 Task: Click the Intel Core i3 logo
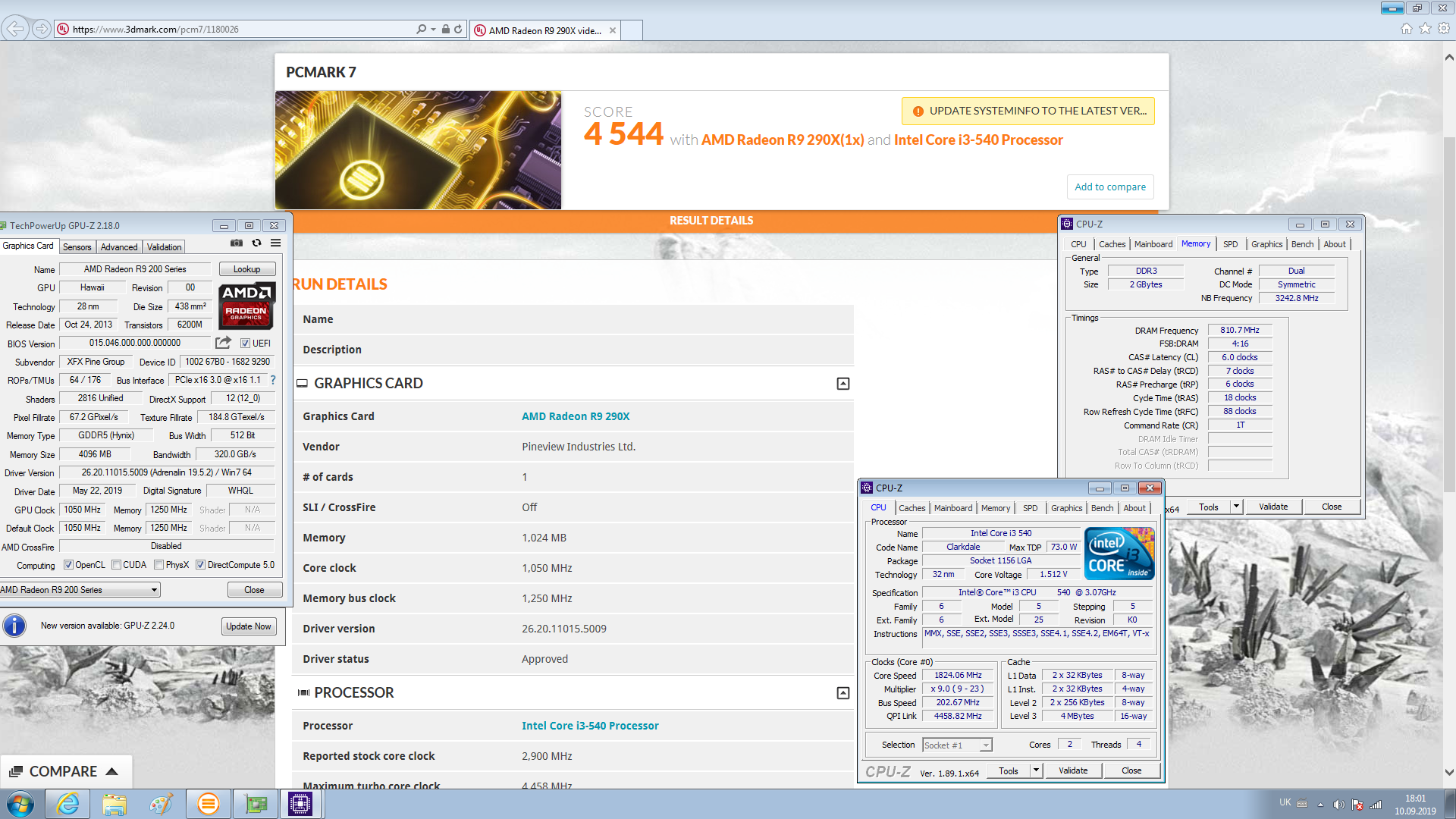click(x=1119, y=554)
